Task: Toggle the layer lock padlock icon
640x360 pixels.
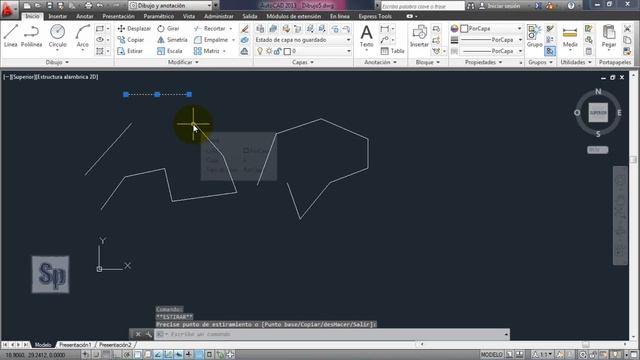Action: (278, 51)
